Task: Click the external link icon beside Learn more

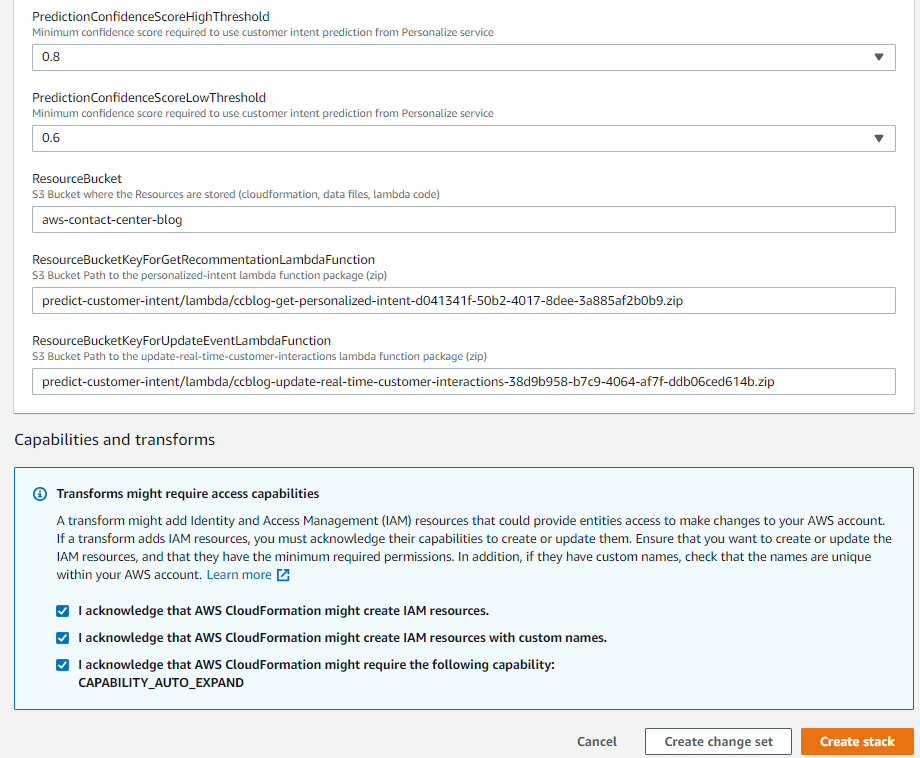Action: coord(281,574)
